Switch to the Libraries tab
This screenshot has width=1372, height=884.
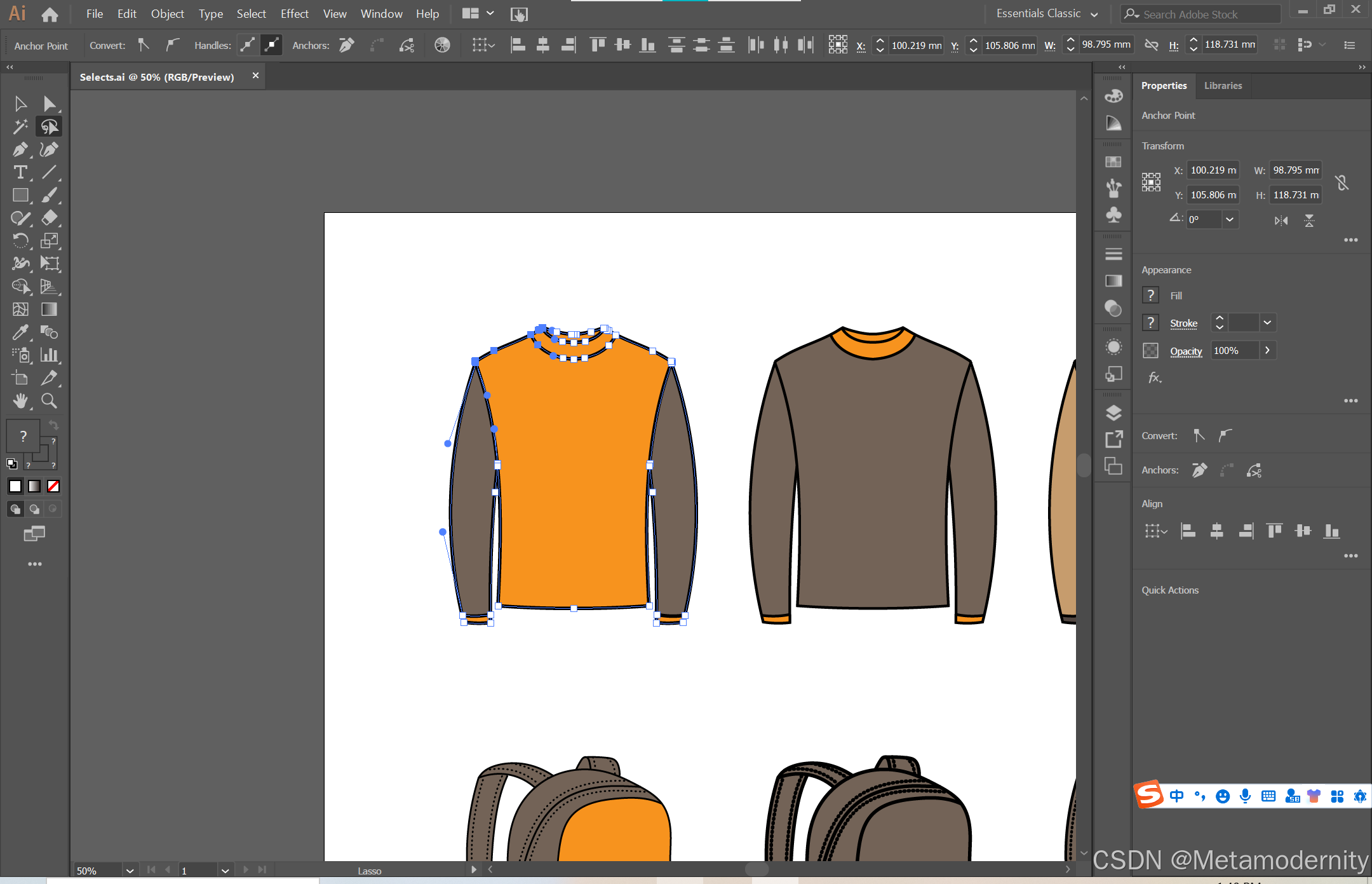click(1223, 86)
